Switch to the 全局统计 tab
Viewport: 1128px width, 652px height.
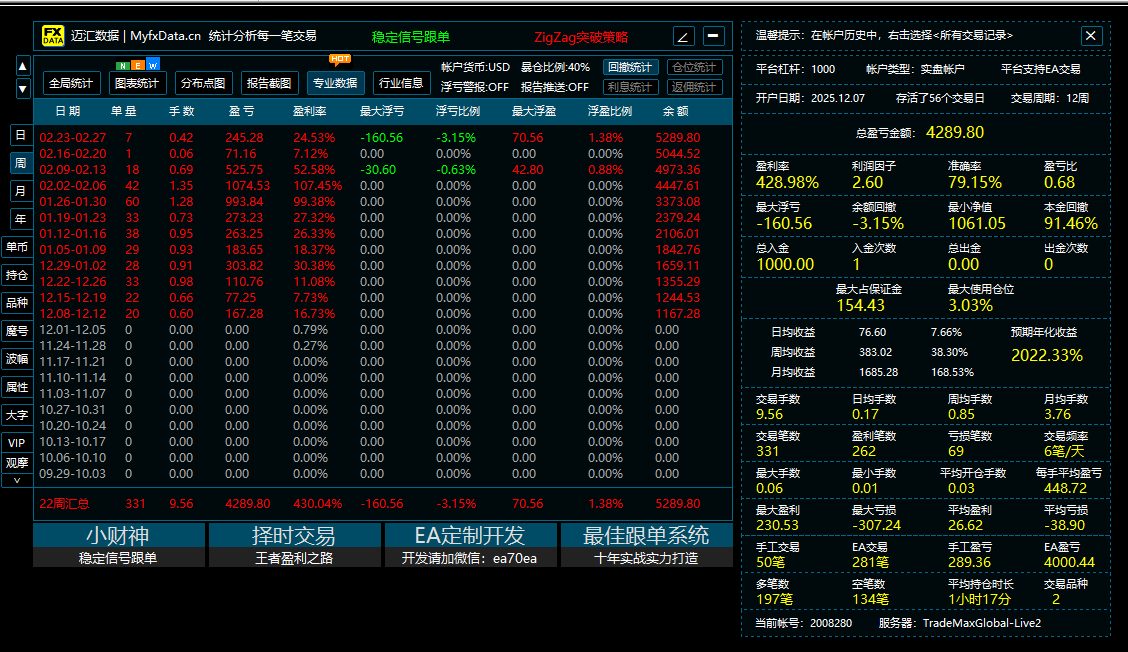tap(70, 82)
